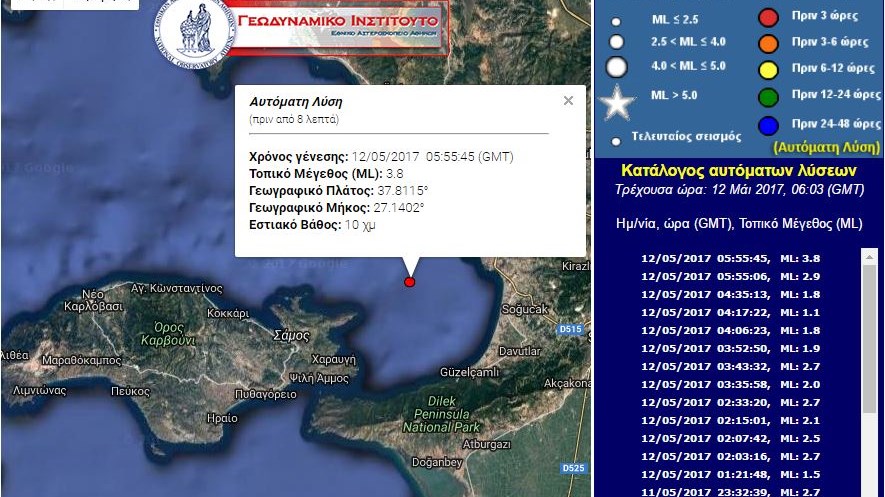885x497 pixels.
Task: Select catalog entry 02:07:42 ML: 2.5
Action: pos(730,439)
